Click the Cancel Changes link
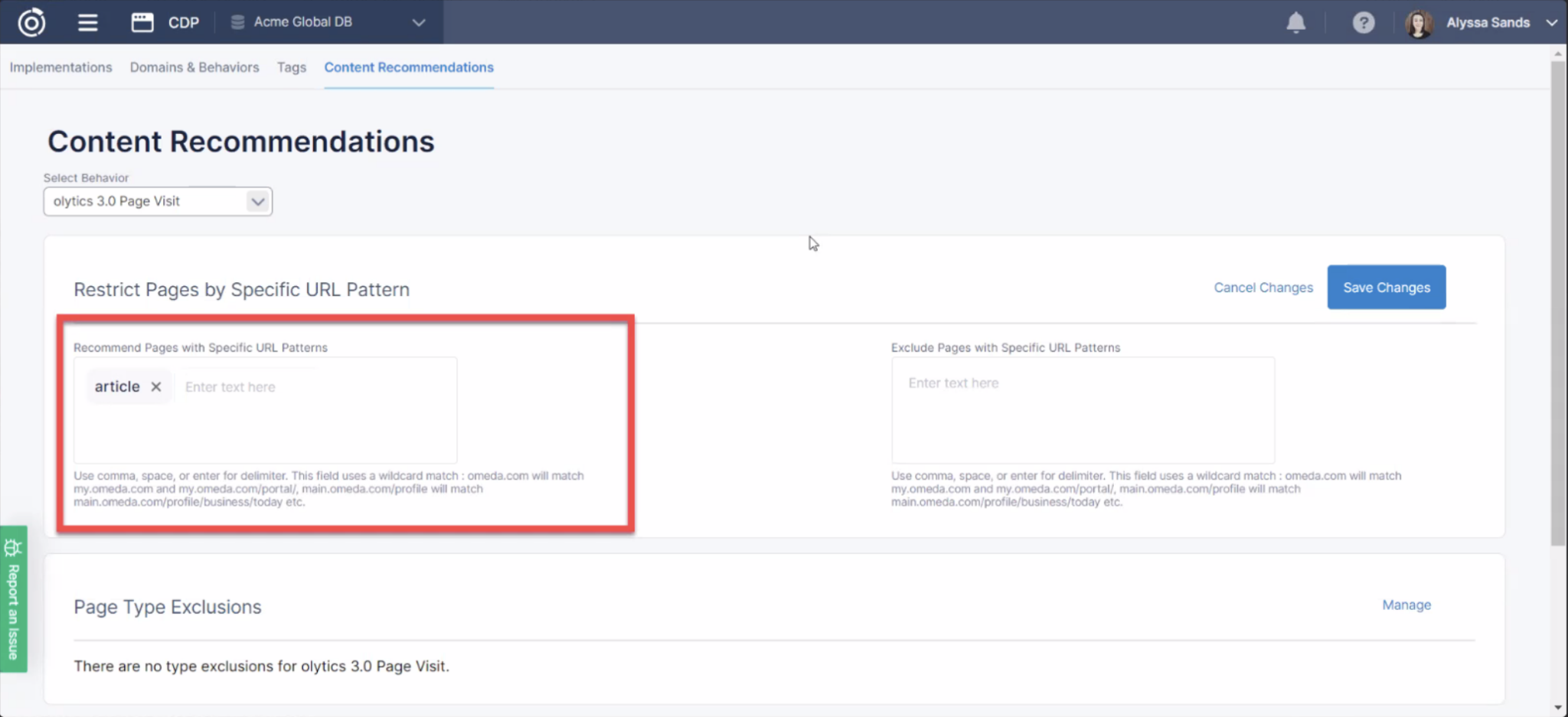 coord(1263,288)
